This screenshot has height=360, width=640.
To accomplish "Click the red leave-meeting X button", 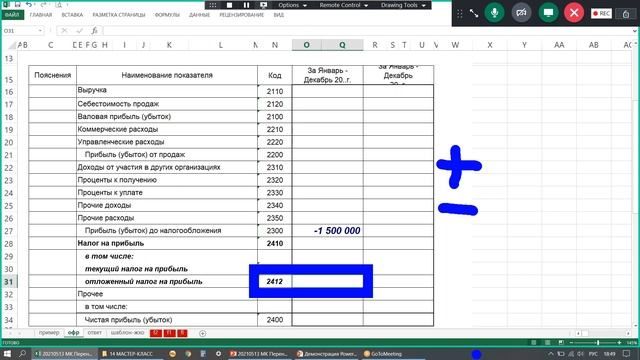I will tap(574, 13).
